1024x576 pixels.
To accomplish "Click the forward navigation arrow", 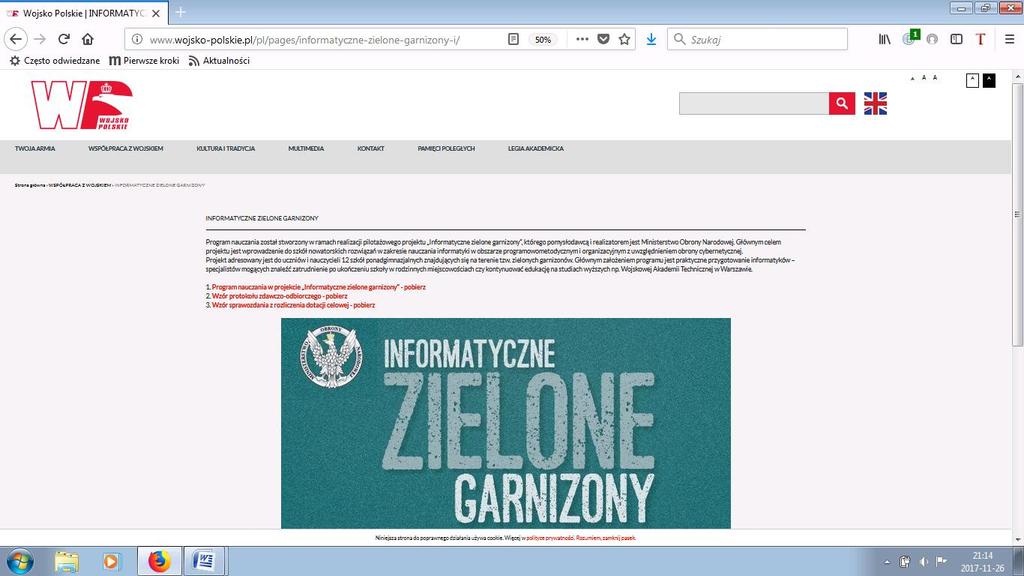I will tap(40, 39).
